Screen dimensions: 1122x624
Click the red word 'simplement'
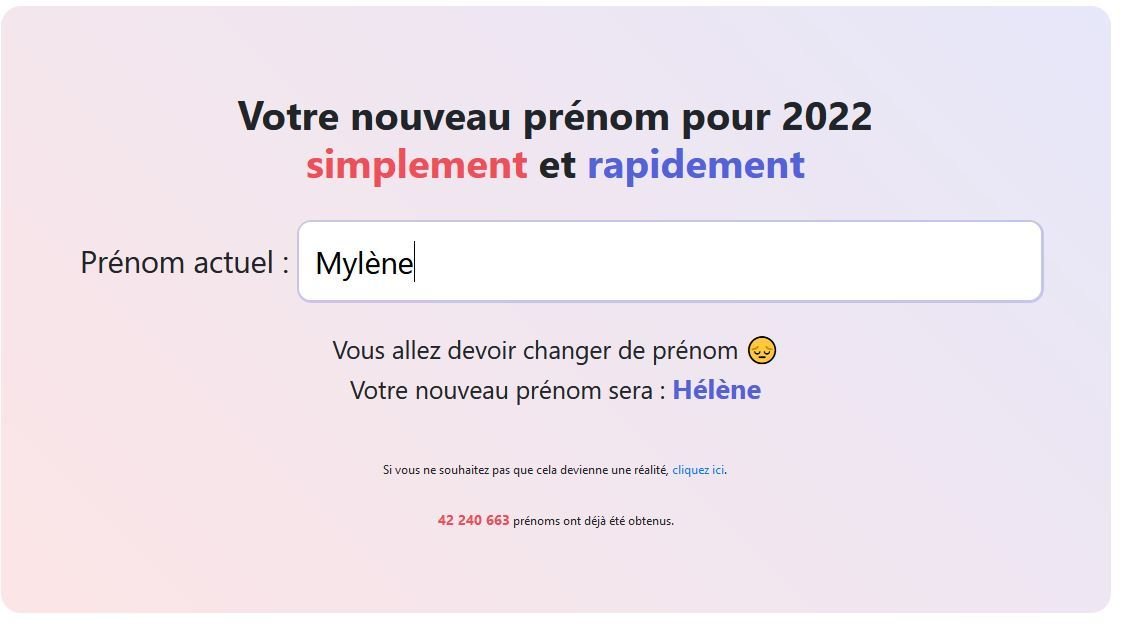(416, 165)
